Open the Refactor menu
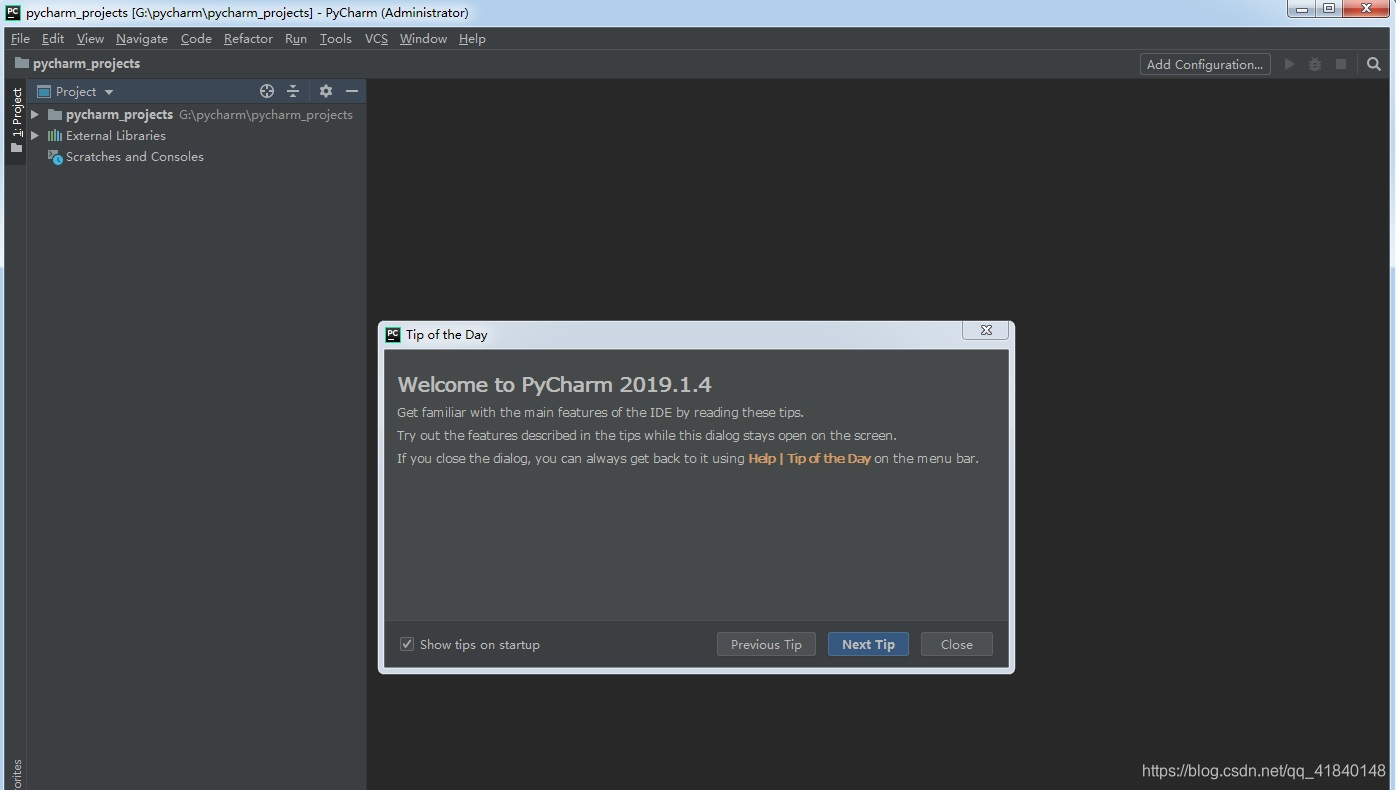The height and width of the screenshot is (790, 1396). pyautogui.click(x=248, y=39)
